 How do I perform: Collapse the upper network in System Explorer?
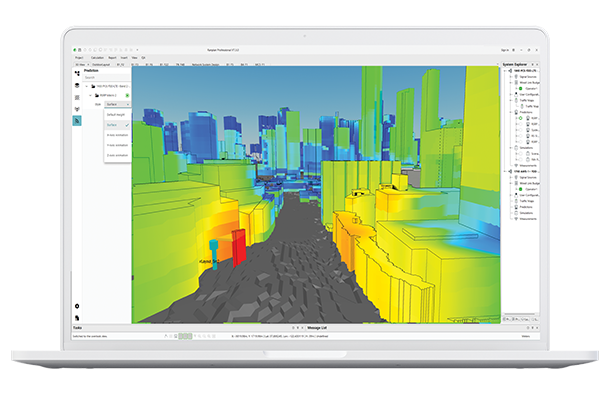505,71
